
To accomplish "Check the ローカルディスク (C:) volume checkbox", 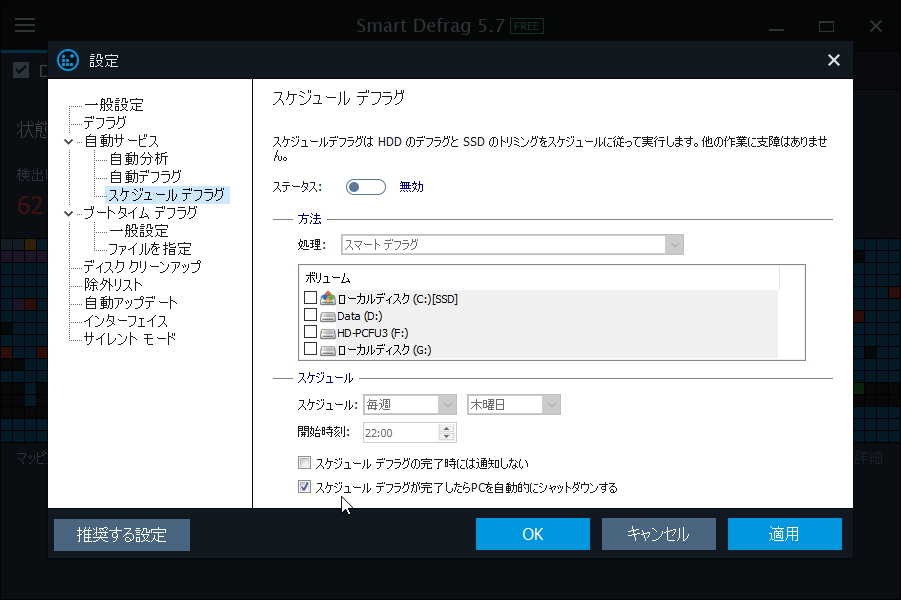I will click(310, 297).
